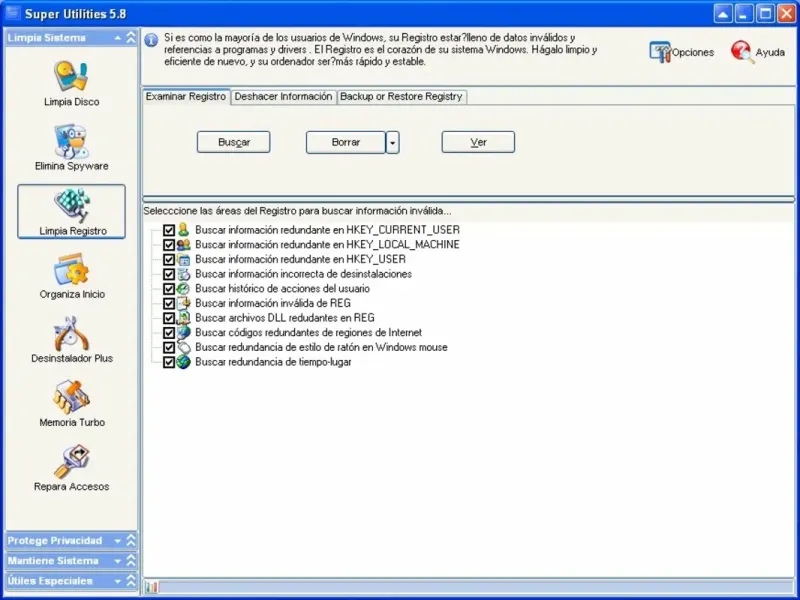
Task: Select the Útiles Especiales header label
Action: point(50,581)
